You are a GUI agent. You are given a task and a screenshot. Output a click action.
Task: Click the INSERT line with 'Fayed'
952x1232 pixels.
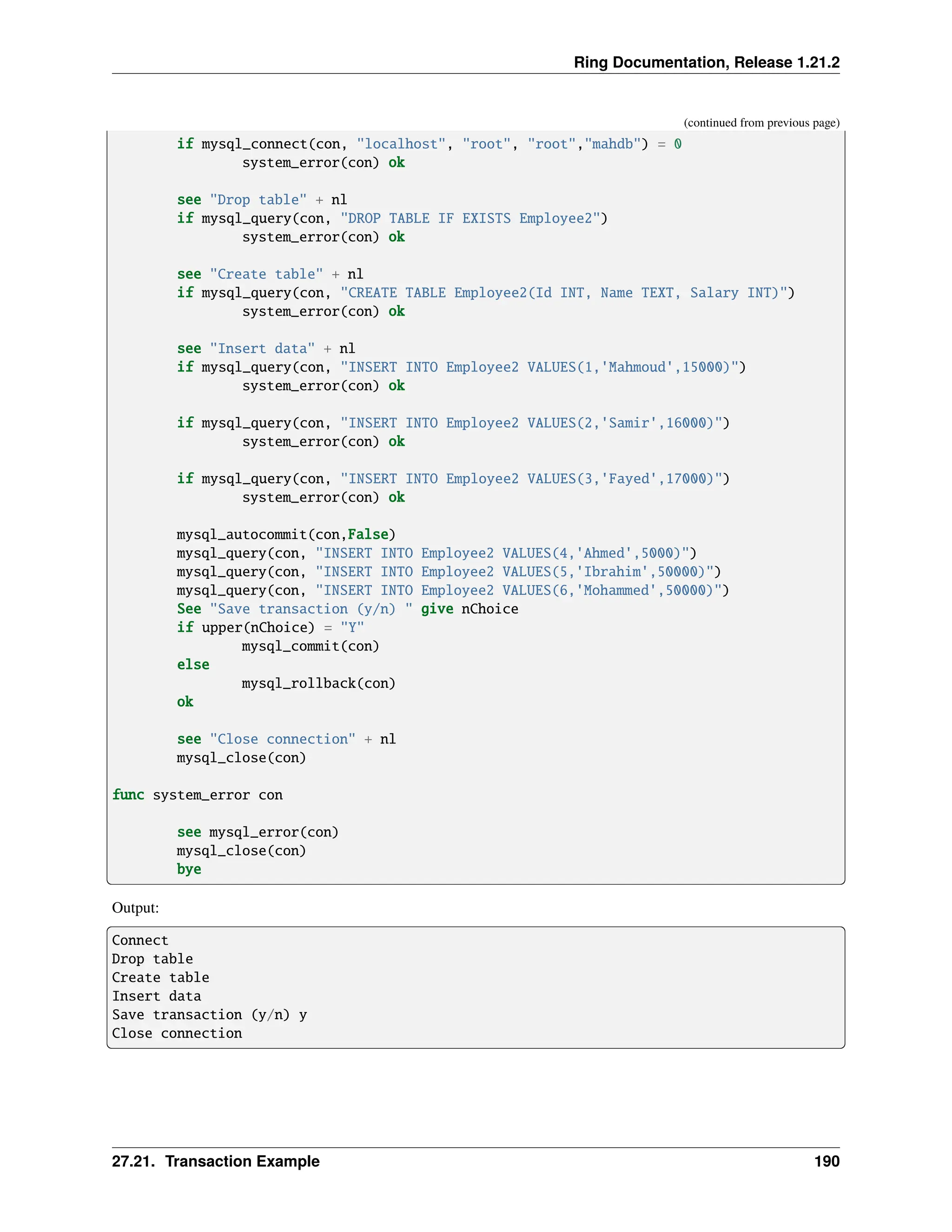click(453, 479)
